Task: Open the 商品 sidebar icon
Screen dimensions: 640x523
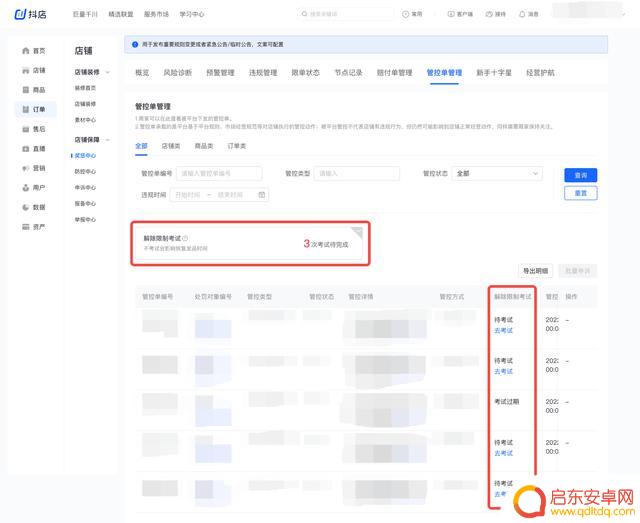Action: coord(26,90)
